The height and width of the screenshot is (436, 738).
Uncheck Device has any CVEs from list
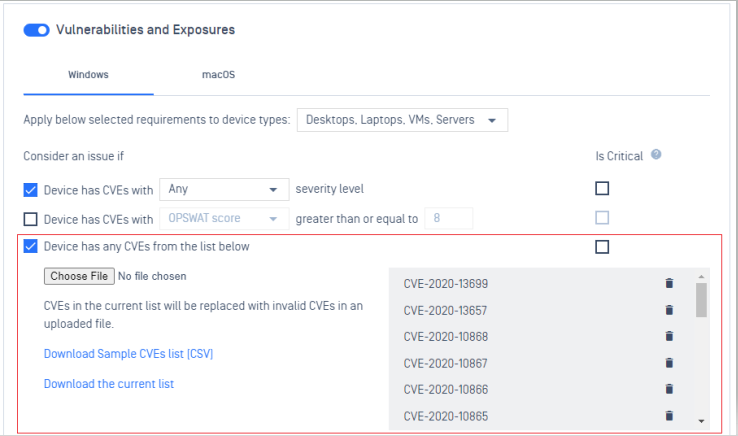(30, 246)
